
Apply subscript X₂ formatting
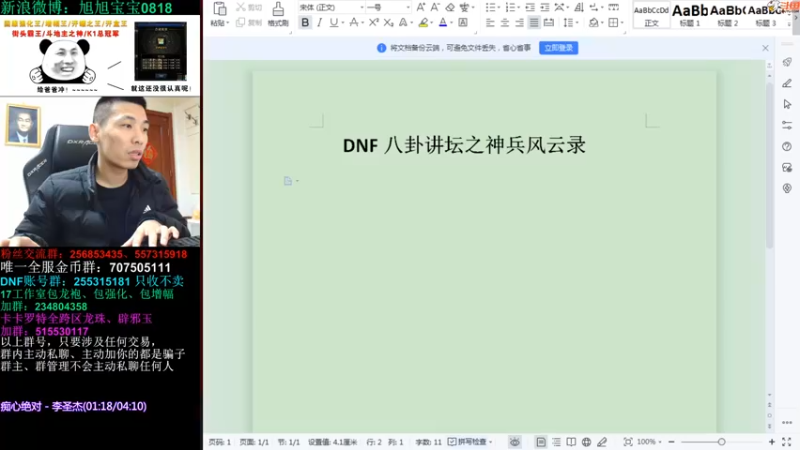click(x=389, y=22)
